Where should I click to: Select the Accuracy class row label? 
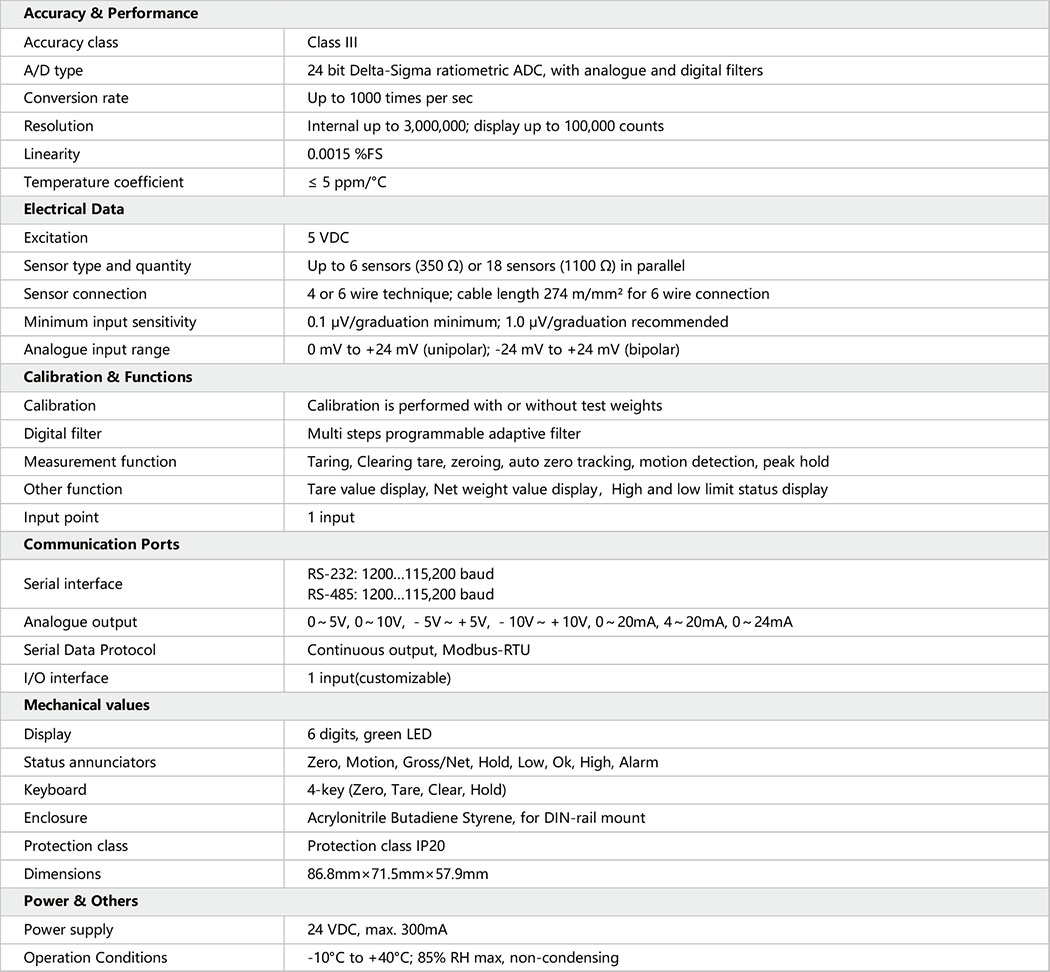tap(71, 42)
